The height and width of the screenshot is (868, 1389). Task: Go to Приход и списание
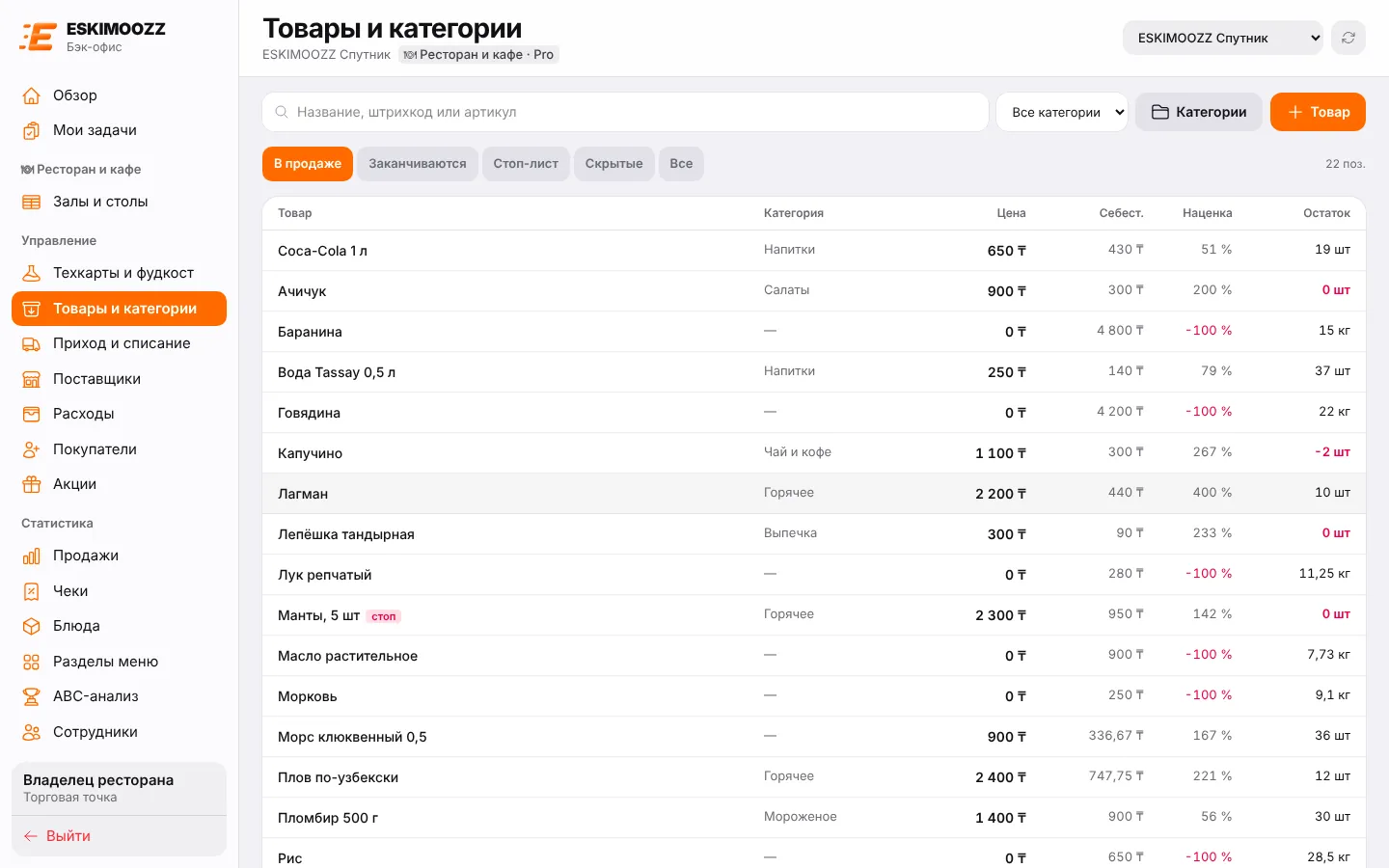[x=119, y=343]
